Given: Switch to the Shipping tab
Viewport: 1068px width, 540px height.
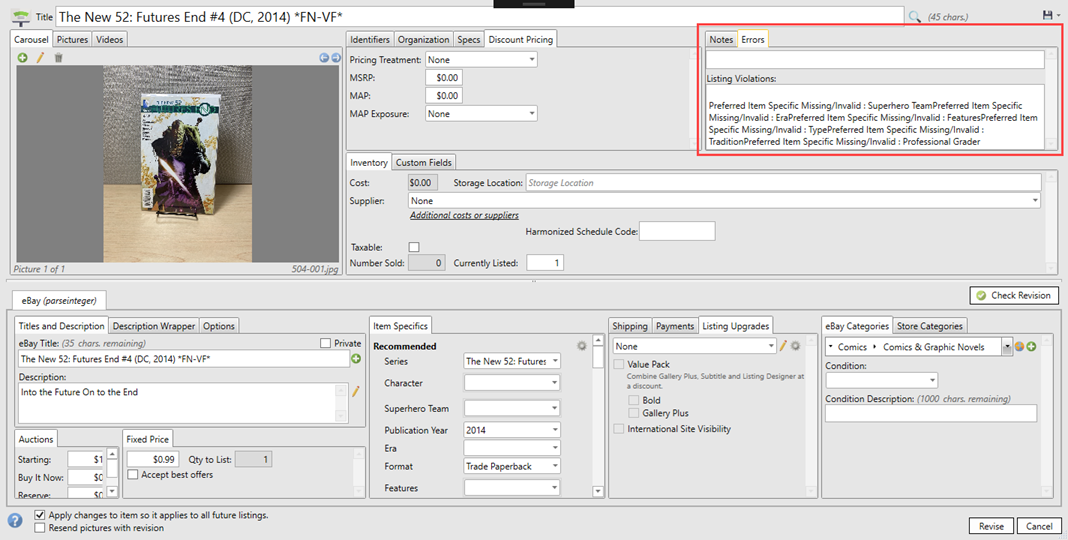Looking at the screenshot, I should pos(629,326).
